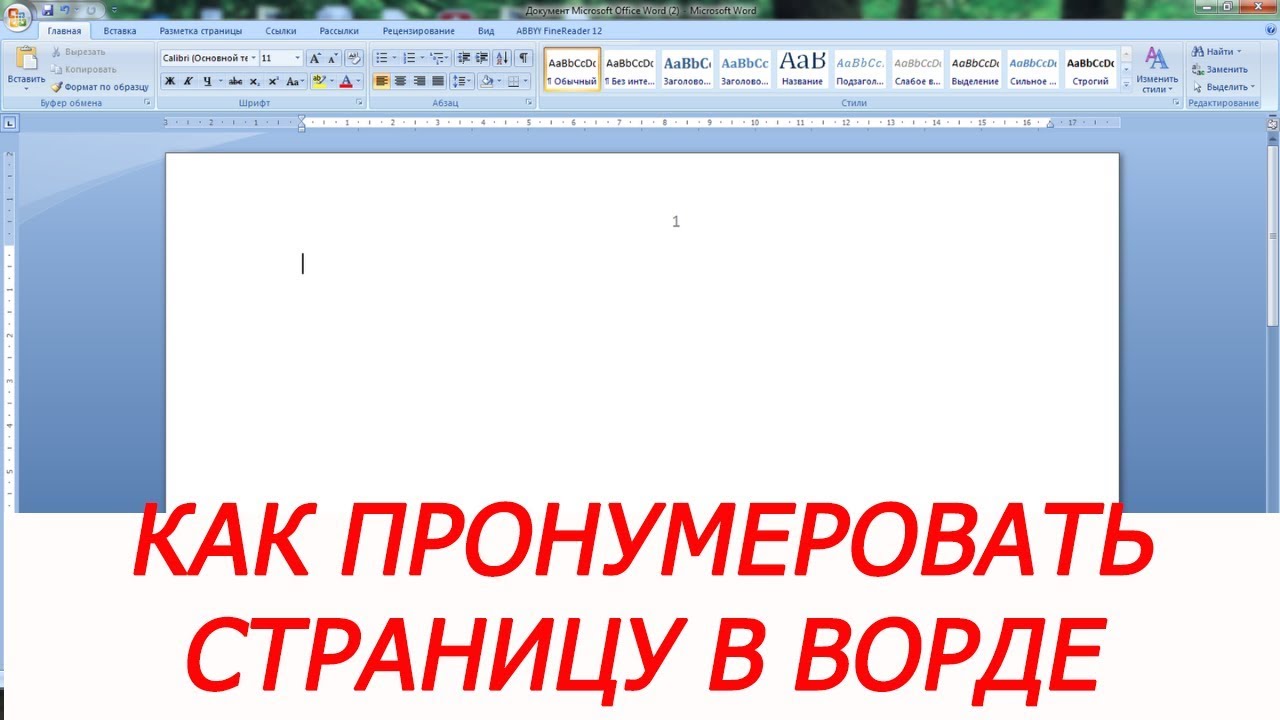The height and width of the screenshot is (720, 1280).
Task: Open change case Aa dropdown
Action: (x=295, y=82)
